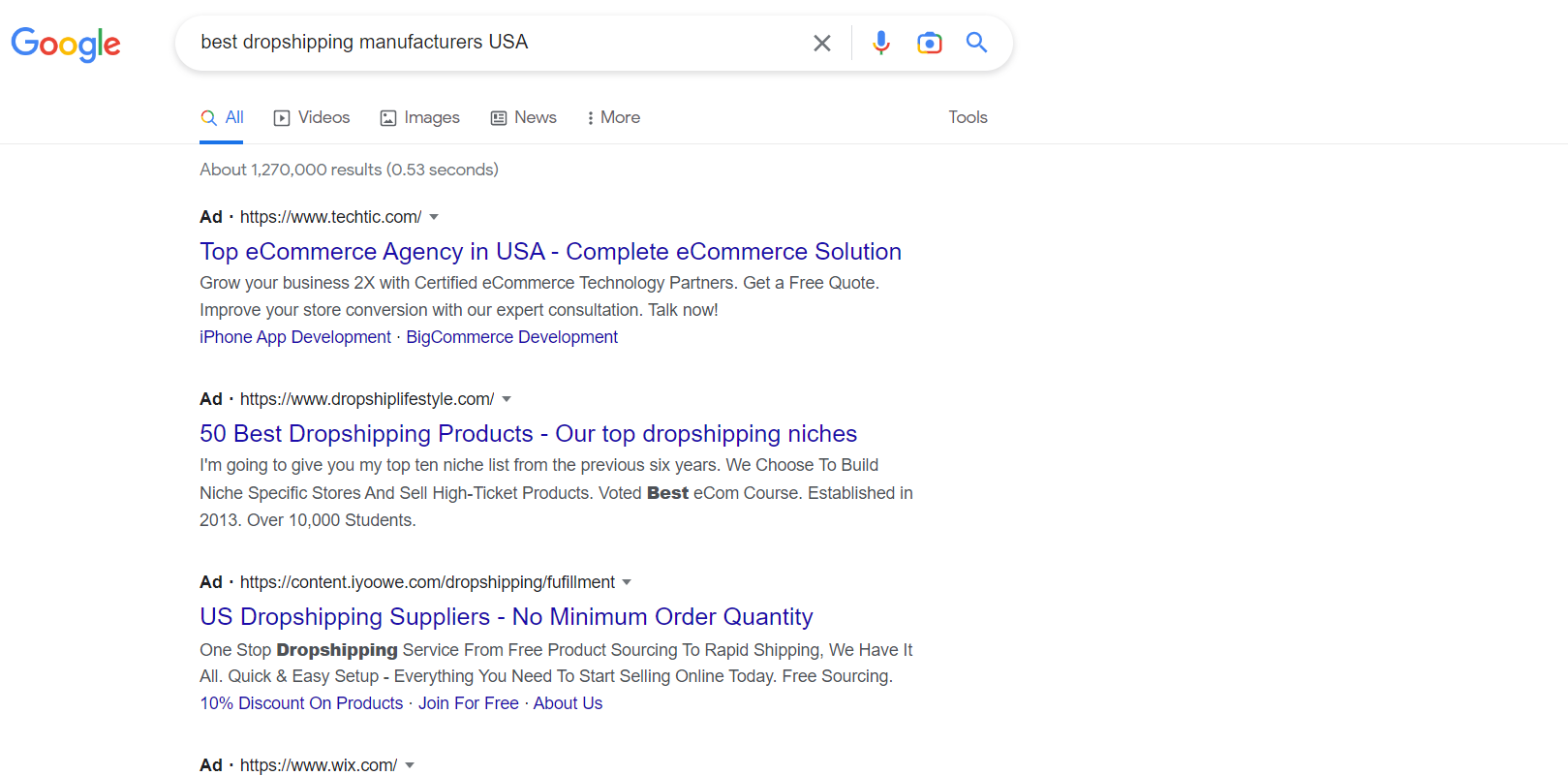
Task: Expand the iyoowe.com ad info arrow
Action: [x=627, y=582]
